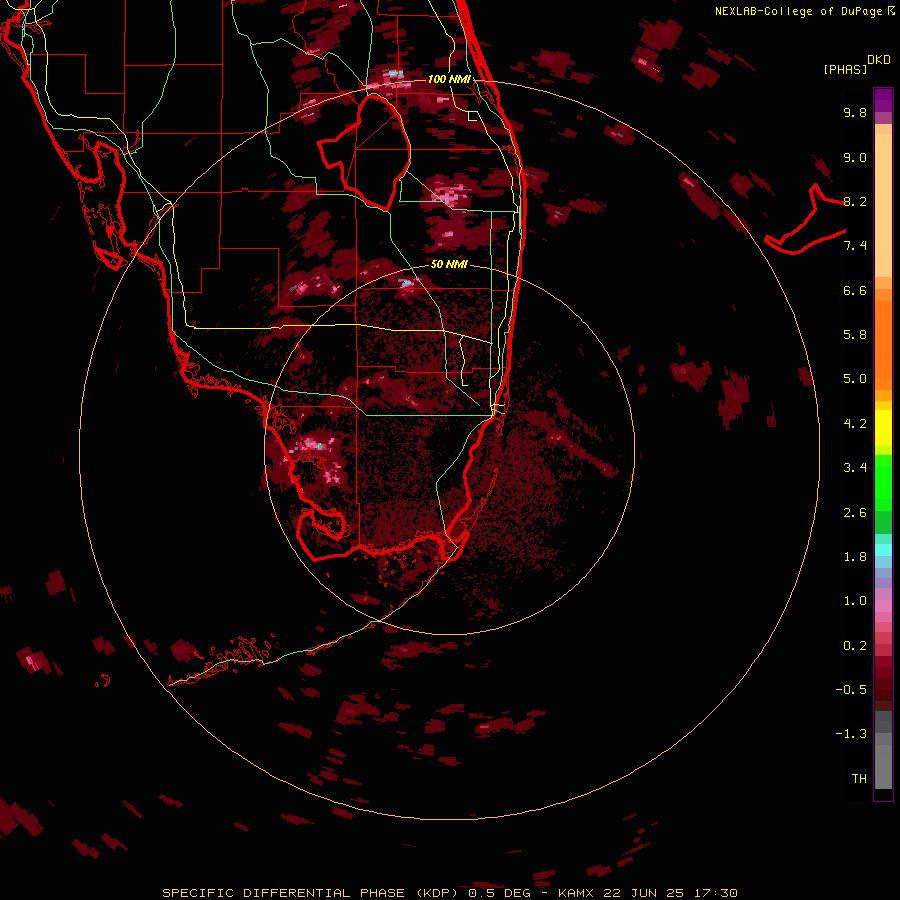The width and height of the screenshot is (900, 900).
Task: Click the 9.8 value on the scale
Action: click(x=855, y=112)
